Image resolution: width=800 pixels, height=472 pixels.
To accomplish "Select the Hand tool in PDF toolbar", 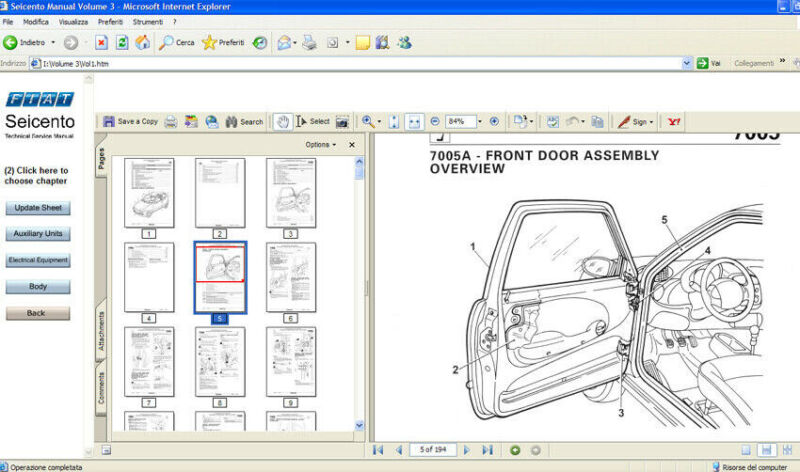I will coord(282,121).
